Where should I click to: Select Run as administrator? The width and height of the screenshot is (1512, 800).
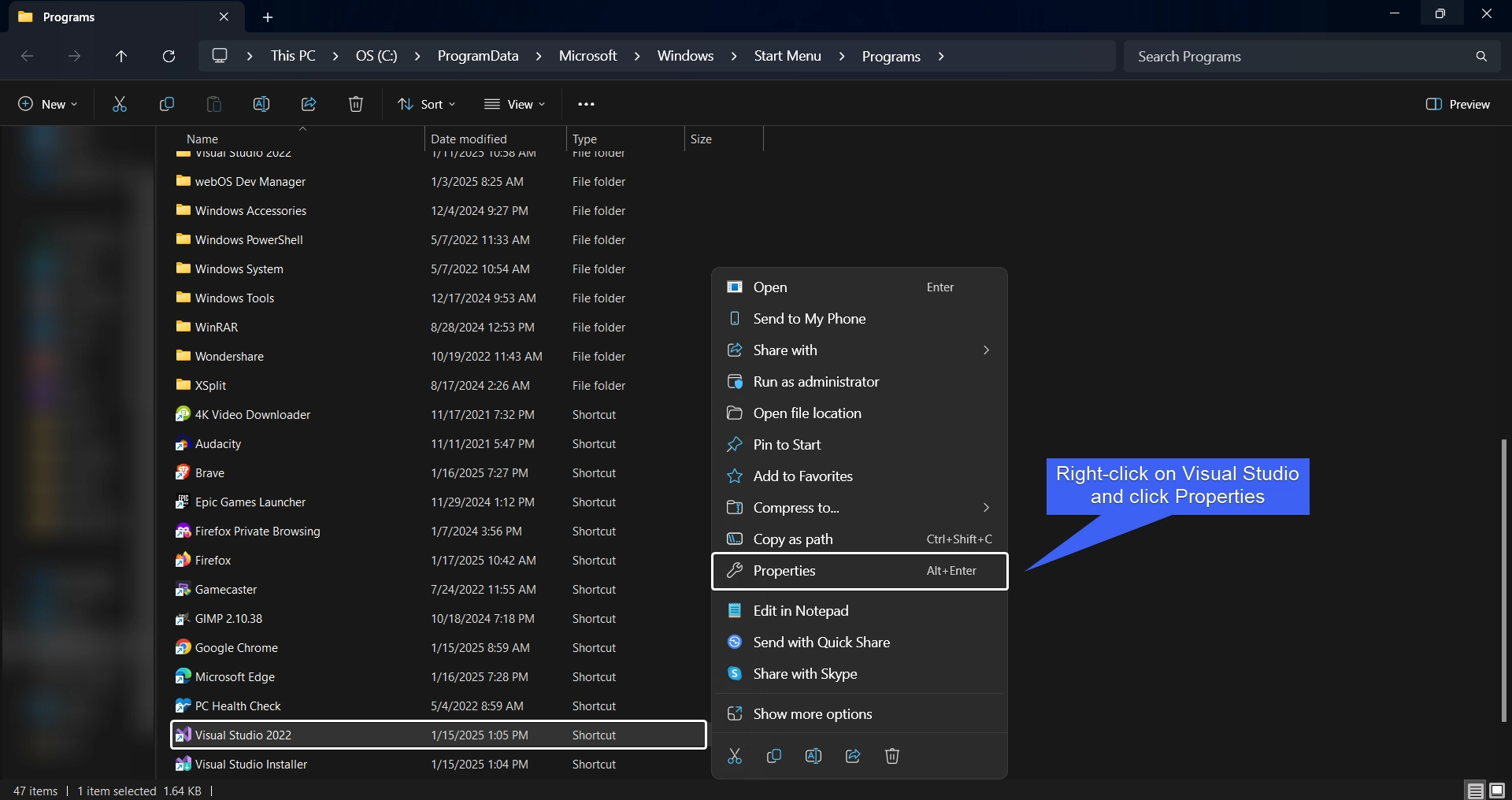(860, 382)
